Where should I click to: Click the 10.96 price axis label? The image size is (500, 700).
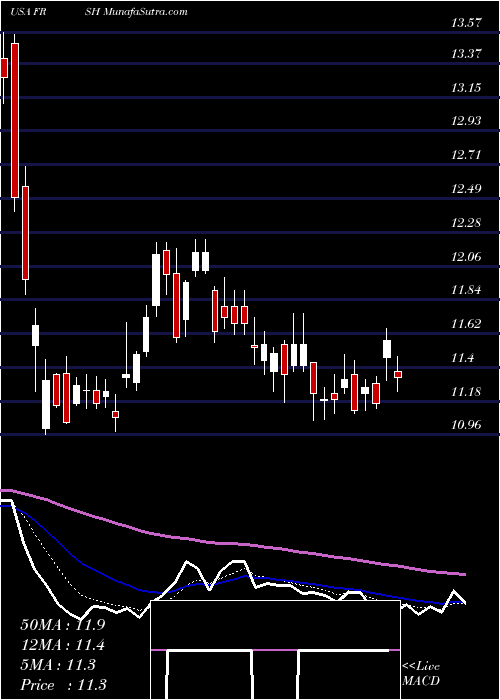pyautogui.click(x=467, y=425)
